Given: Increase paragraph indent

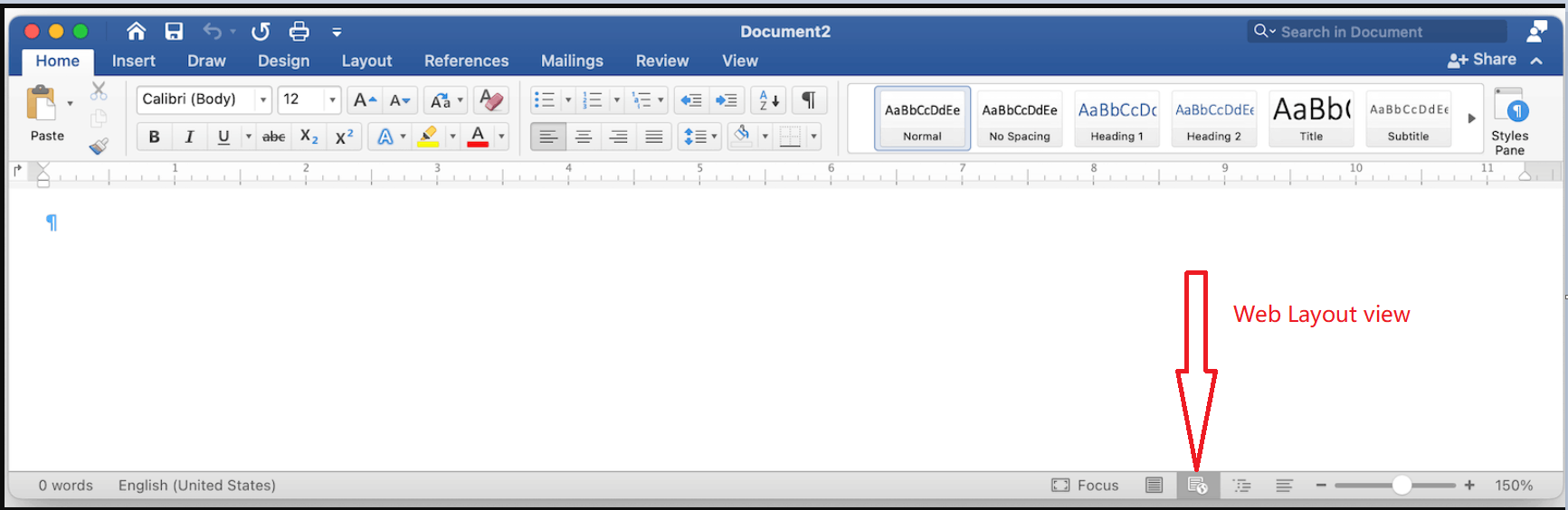Looking at the screenshot, I should tap(727, 99).
